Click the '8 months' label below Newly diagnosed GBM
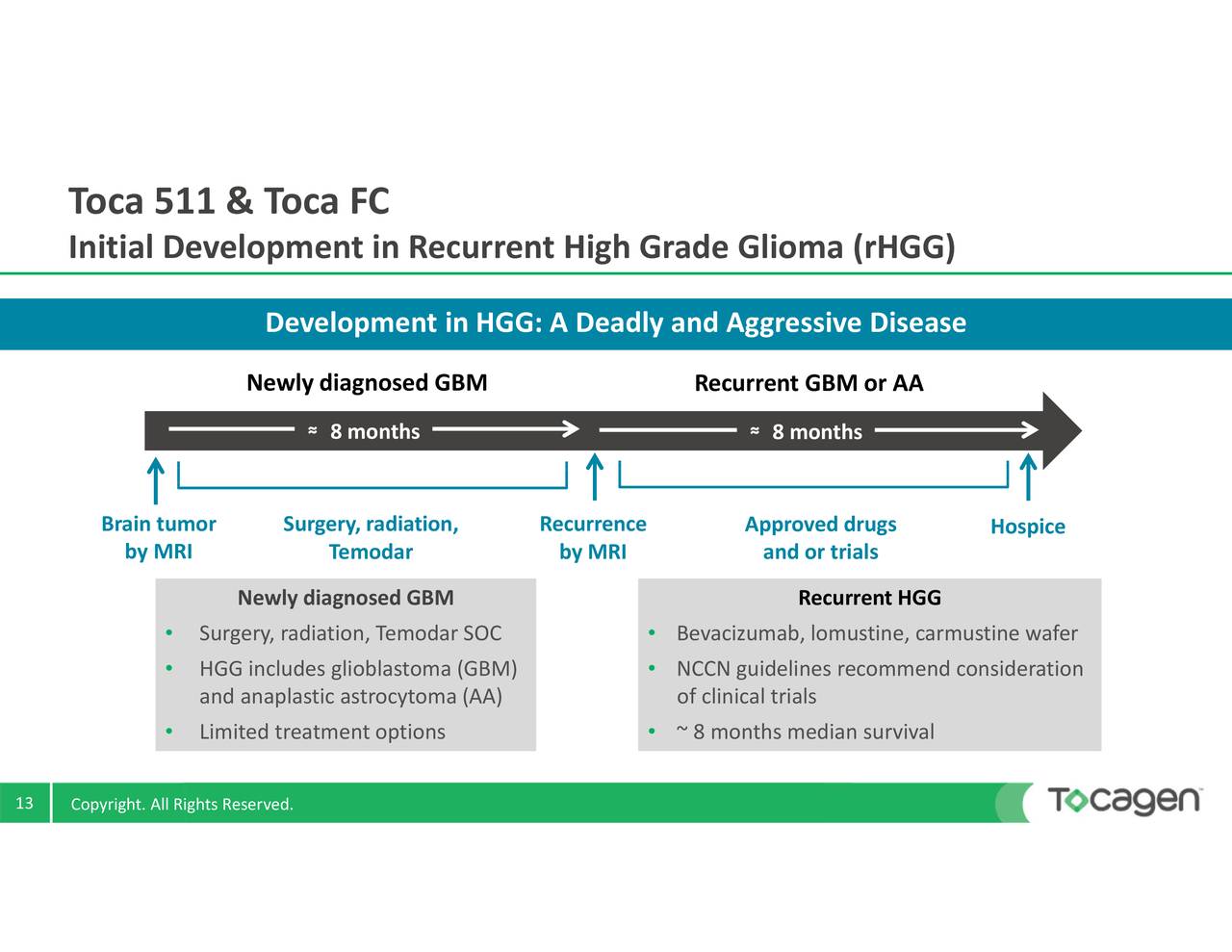This screenshot has height=952, width=1232. 374,431
